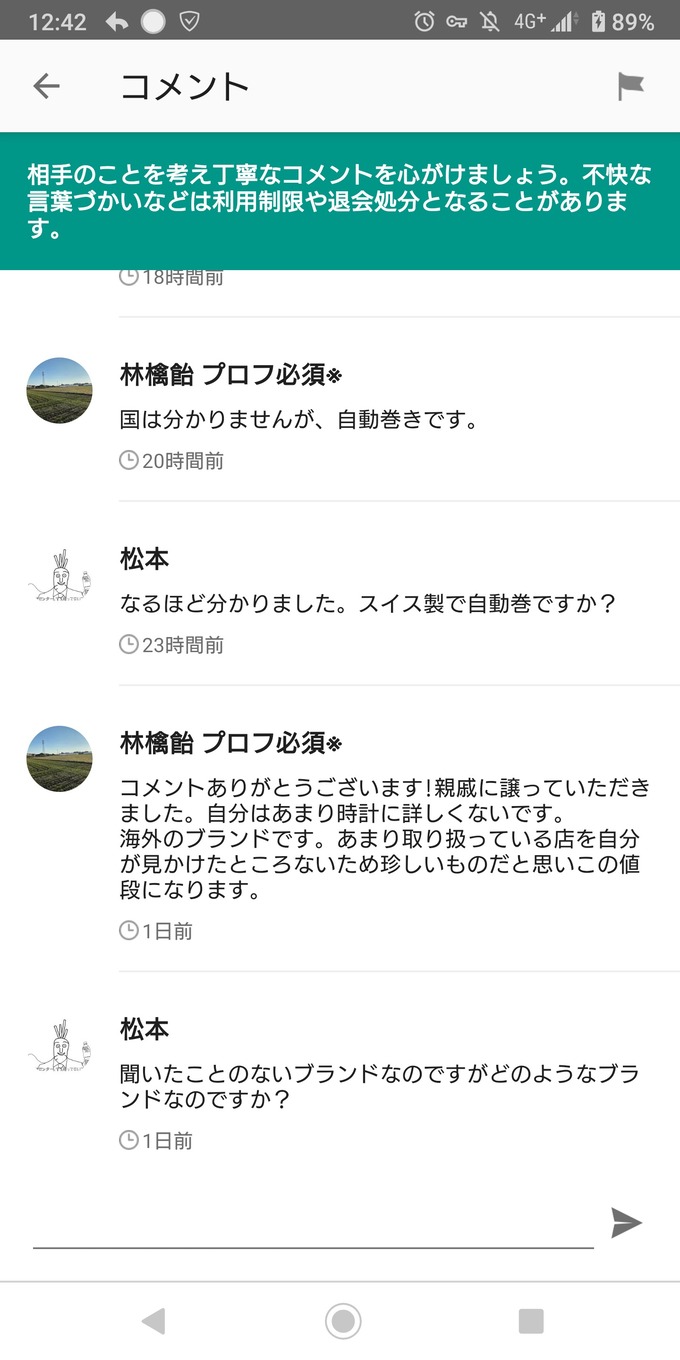Screen dimensions: 680x1360
Task: Tap the コメント title in header
Action: pyautogui.click(x=185, y=87)
